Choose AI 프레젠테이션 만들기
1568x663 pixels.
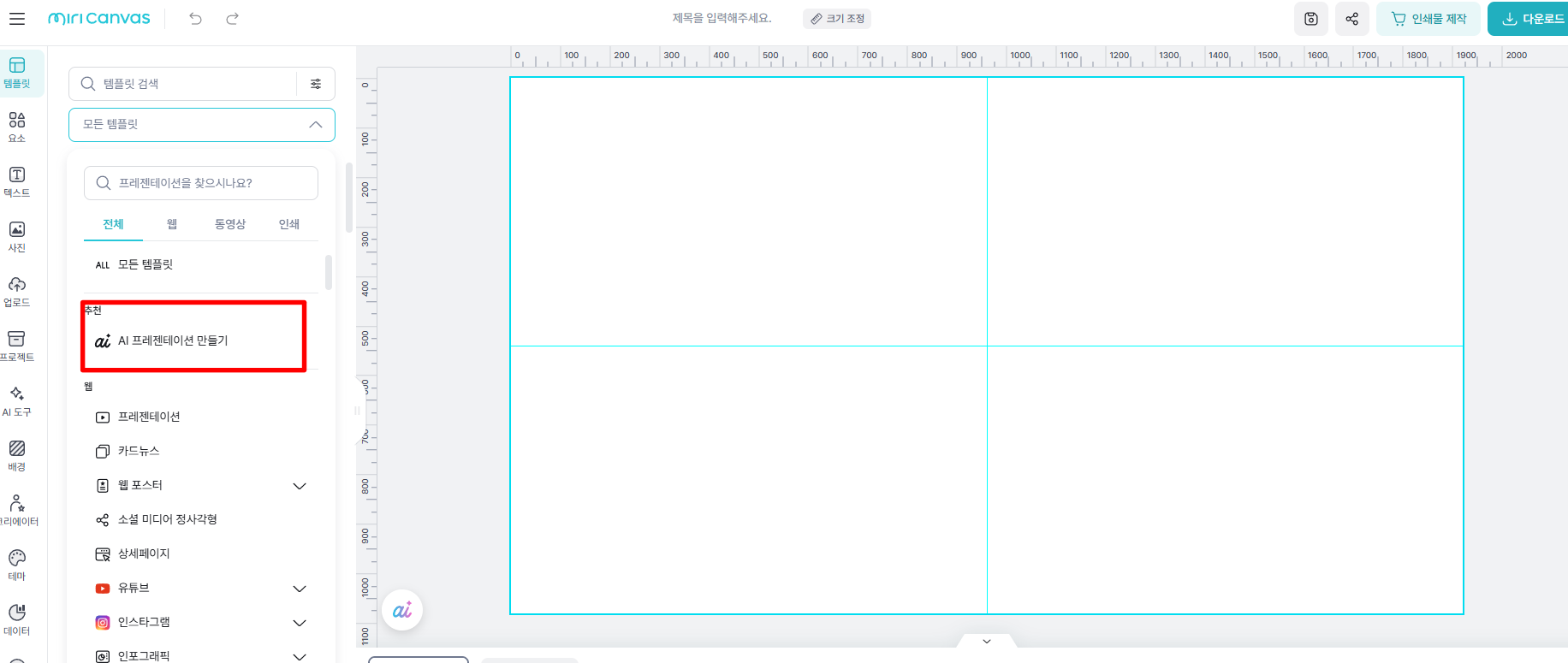(201, 340)
